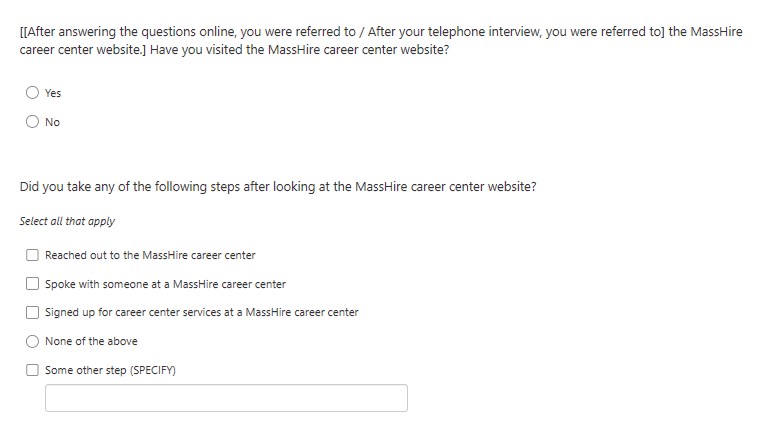
Task: Click the 'Yes' label text
Action: point(53,93)
